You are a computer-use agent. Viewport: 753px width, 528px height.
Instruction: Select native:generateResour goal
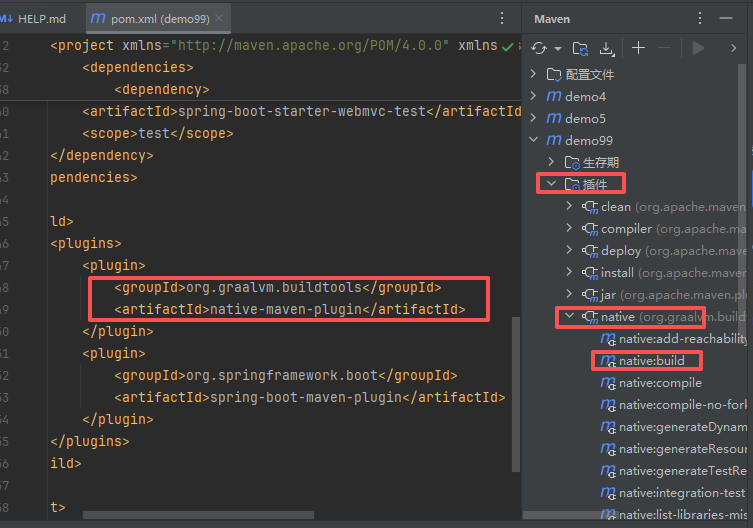[674, 449]
